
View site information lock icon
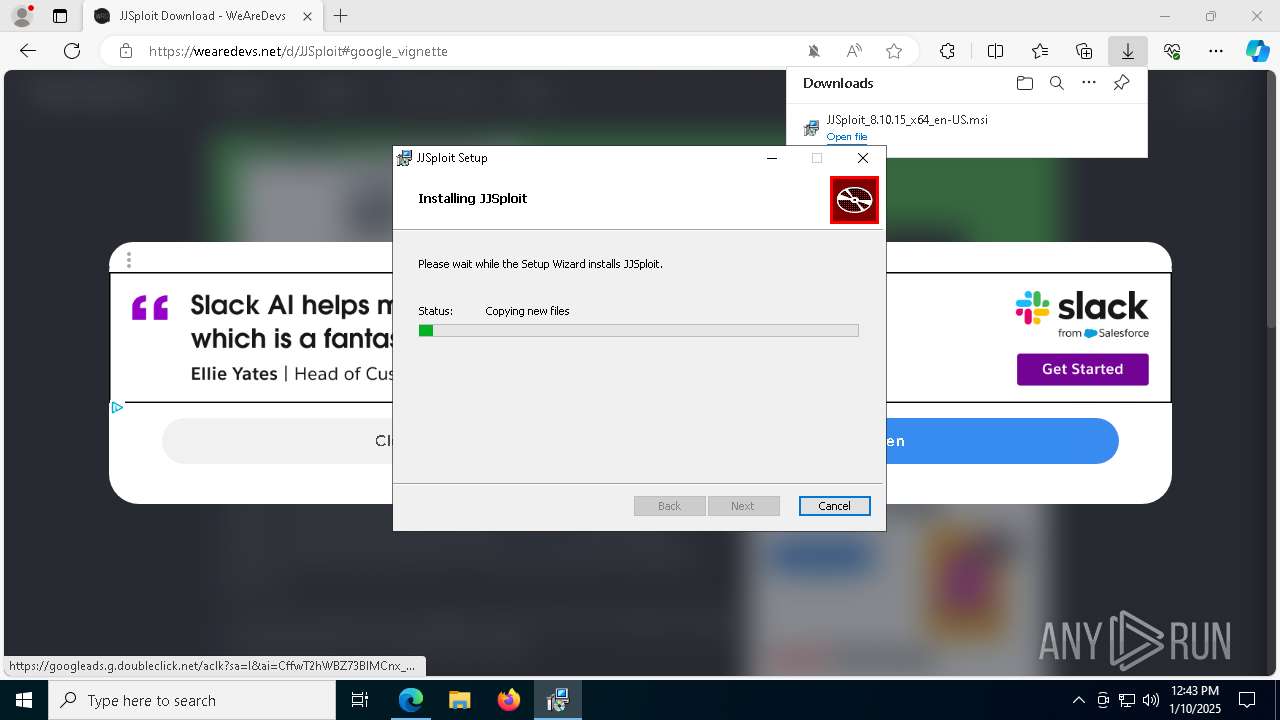[126, 51]
